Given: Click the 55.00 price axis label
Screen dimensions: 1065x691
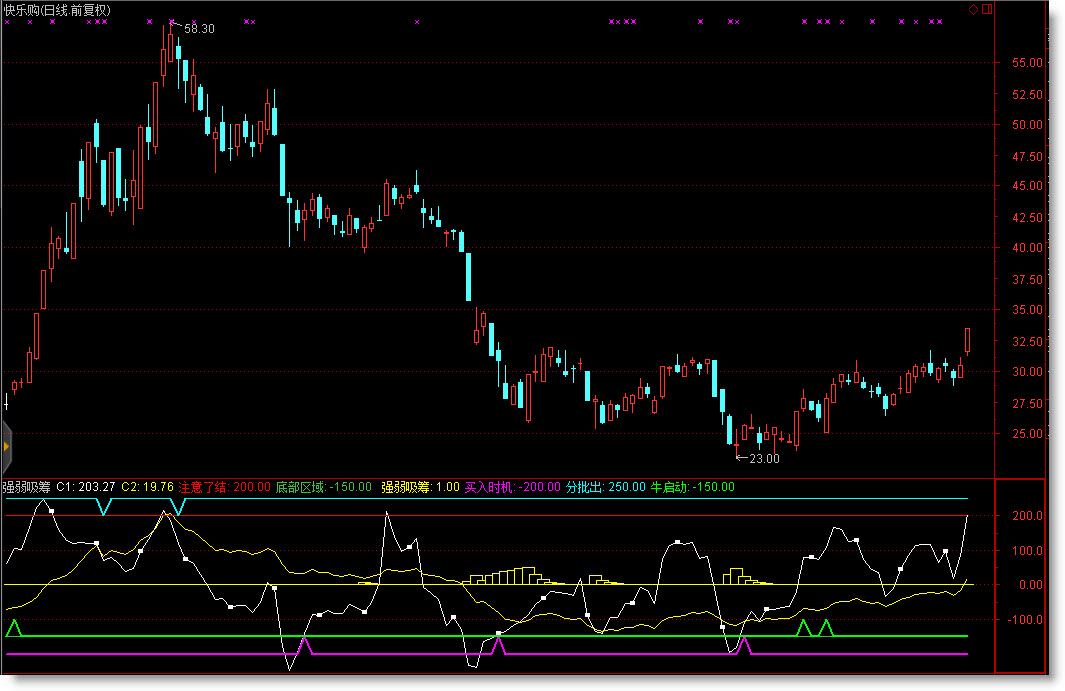Looking at the screenshot, I should point(1027,62).
